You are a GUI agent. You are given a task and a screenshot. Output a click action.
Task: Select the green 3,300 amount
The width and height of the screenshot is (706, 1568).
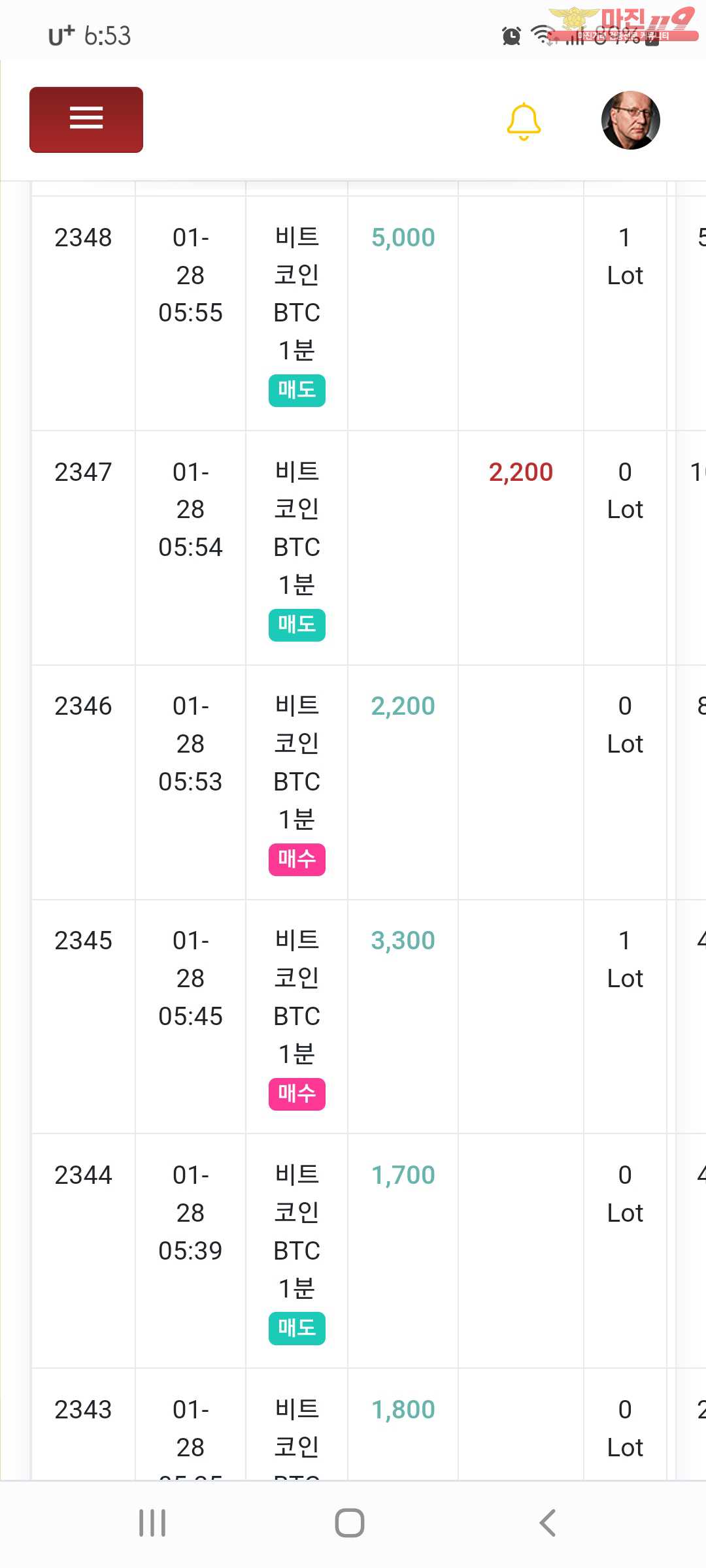click(403, 941)
